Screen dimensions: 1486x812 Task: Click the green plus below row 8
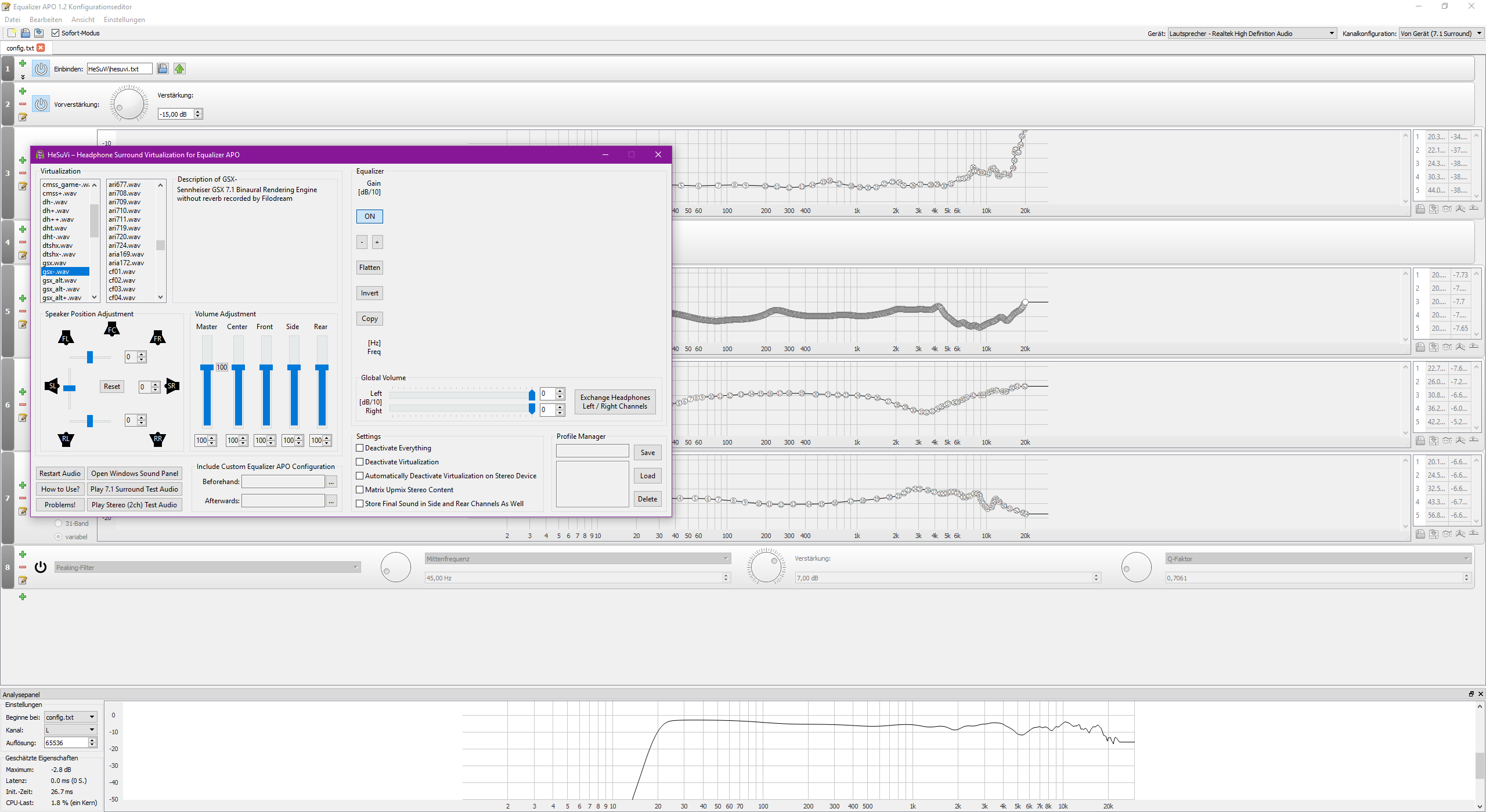click(x=23, y=597)
